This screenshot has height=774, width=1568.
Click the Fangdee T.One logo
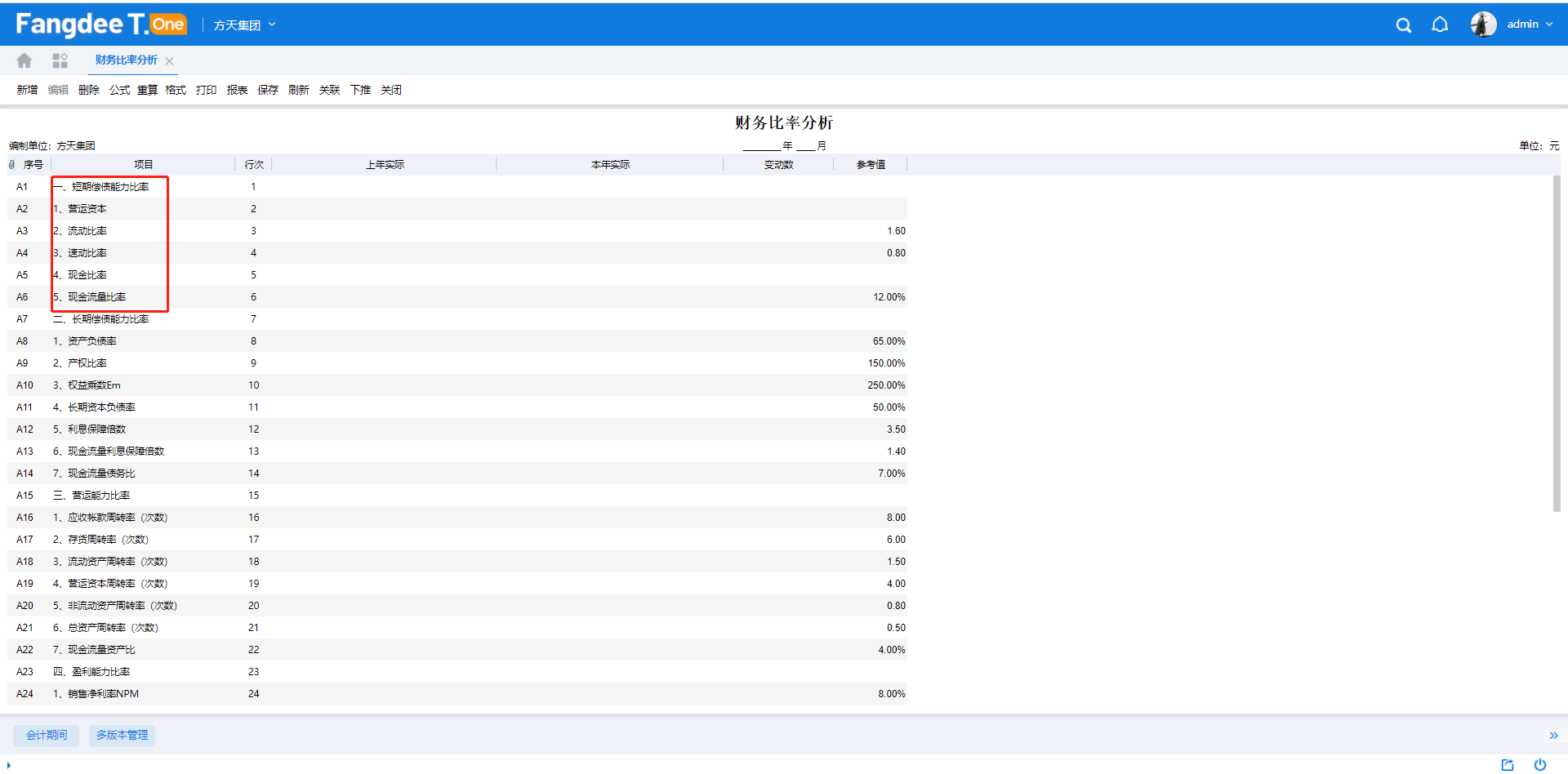pos(101,24)
